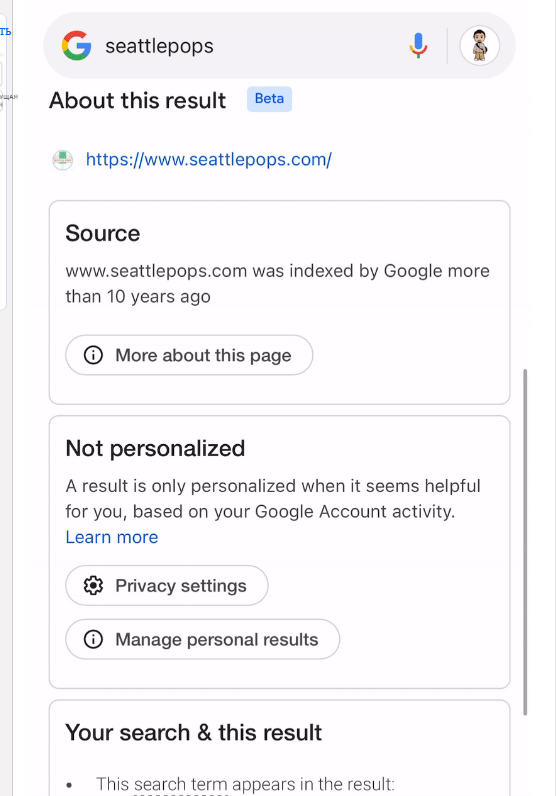Click the search box containing seattlepops
Screen dimensions: 558x796
(279, 46)
